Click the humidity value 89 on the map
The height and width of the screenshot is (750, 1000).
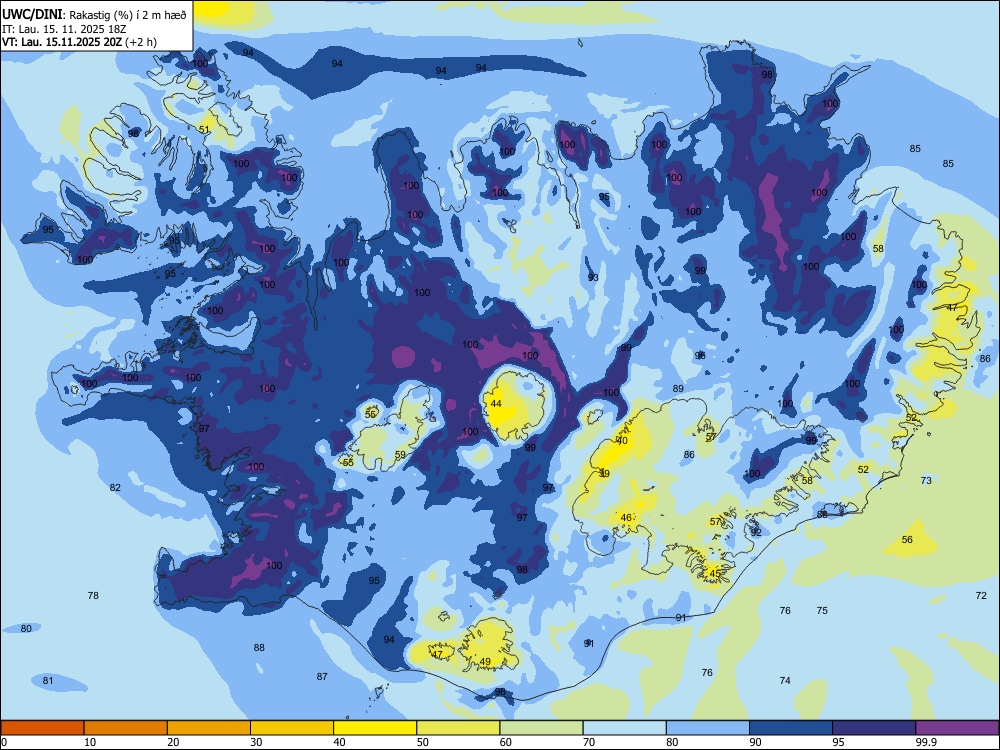pos(678,388)
